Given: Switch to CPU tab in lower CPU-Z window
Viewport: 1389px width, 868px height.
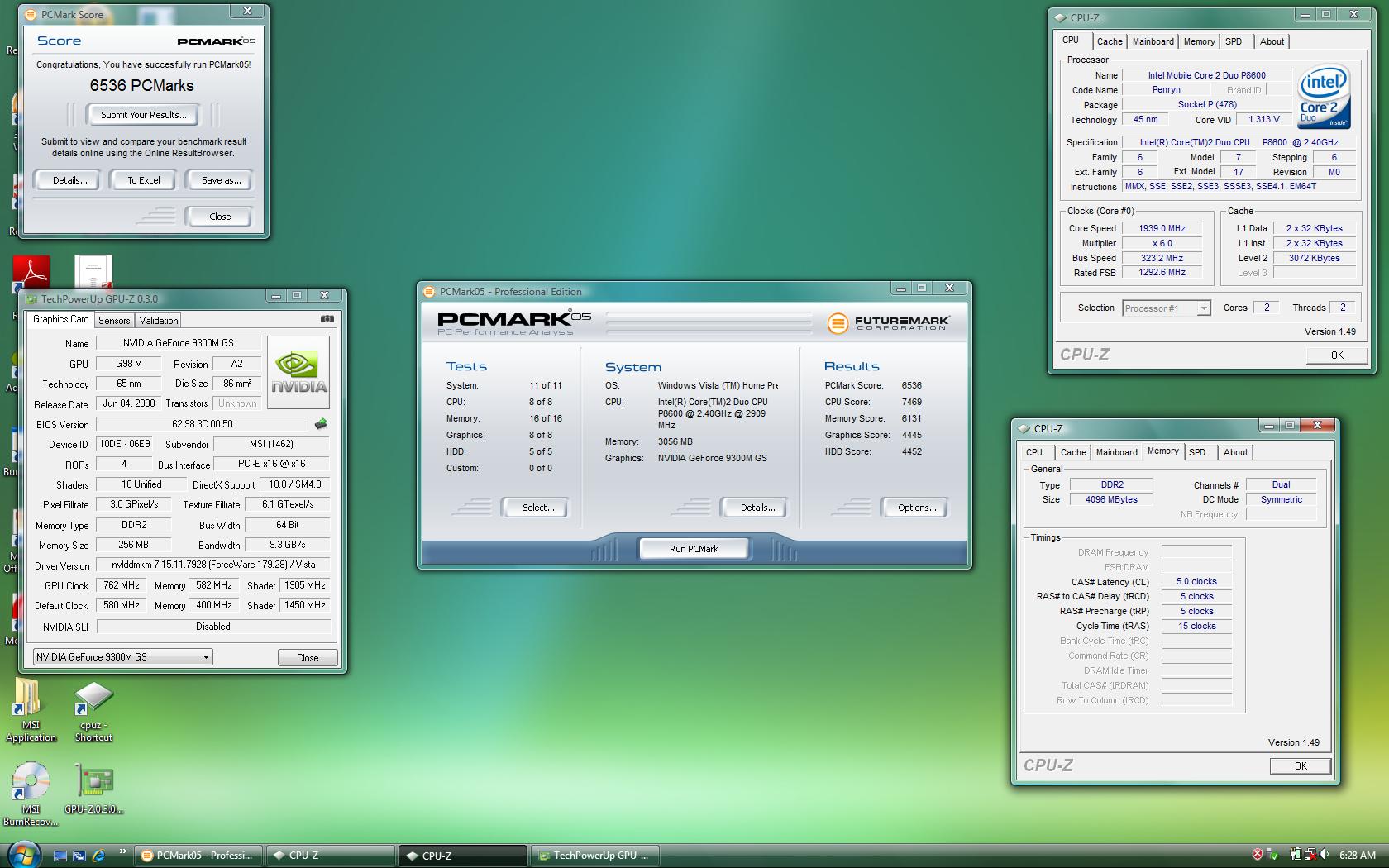Looking at the screenshot, I should coord(1034,452).
